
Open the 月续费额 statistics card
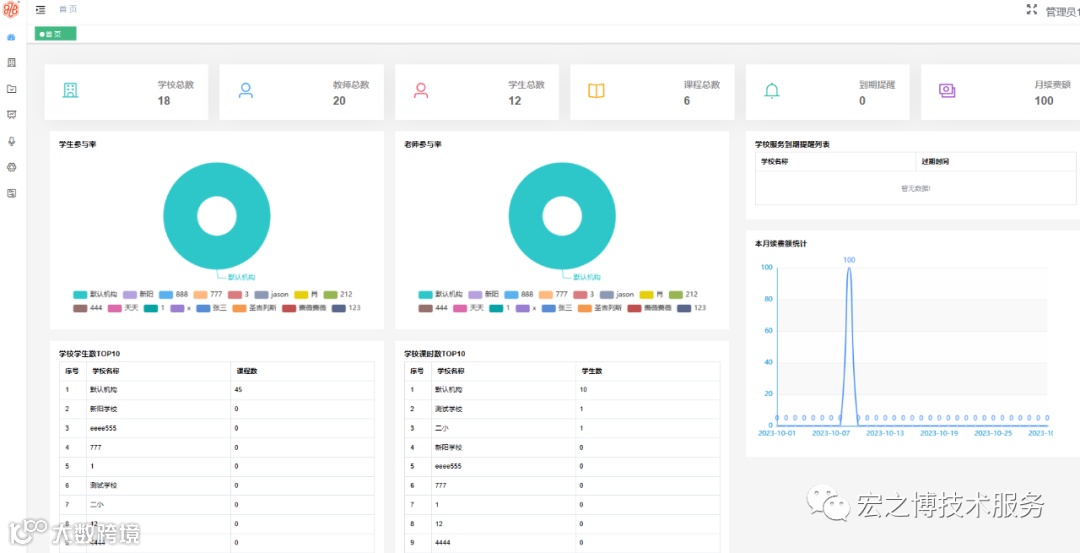(x=1000, y=92)
